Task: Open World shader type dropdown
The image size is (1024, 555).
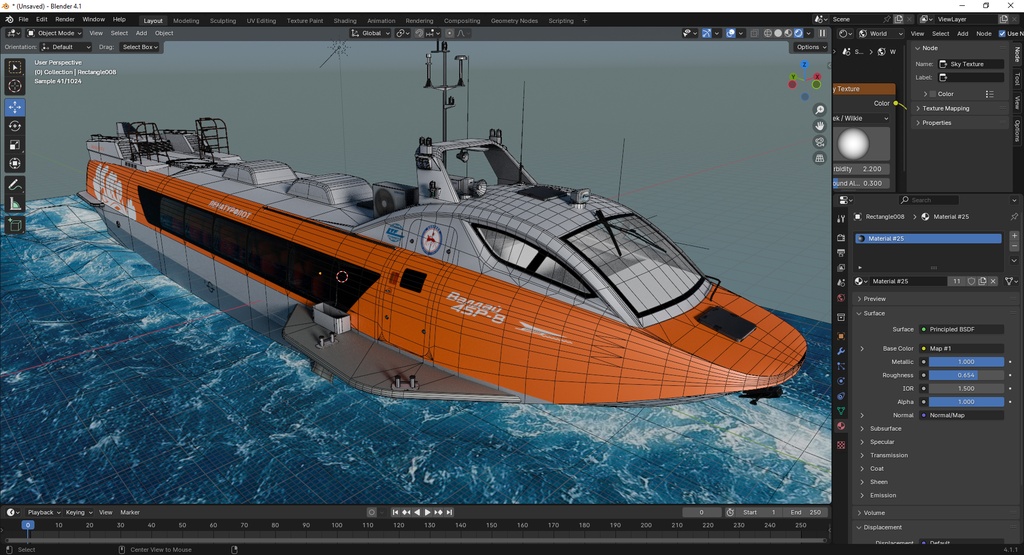Action: [882, 33]
